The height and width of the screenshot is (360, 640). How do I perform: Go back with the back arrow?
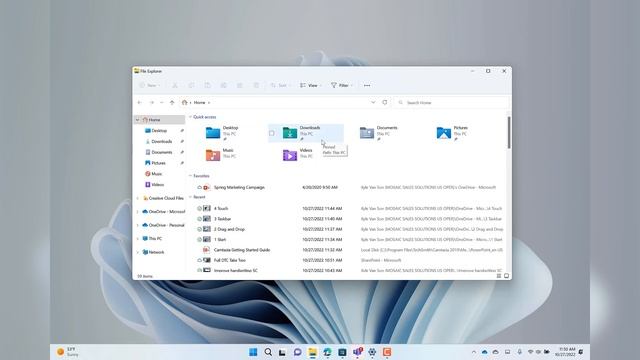[140, 102]
